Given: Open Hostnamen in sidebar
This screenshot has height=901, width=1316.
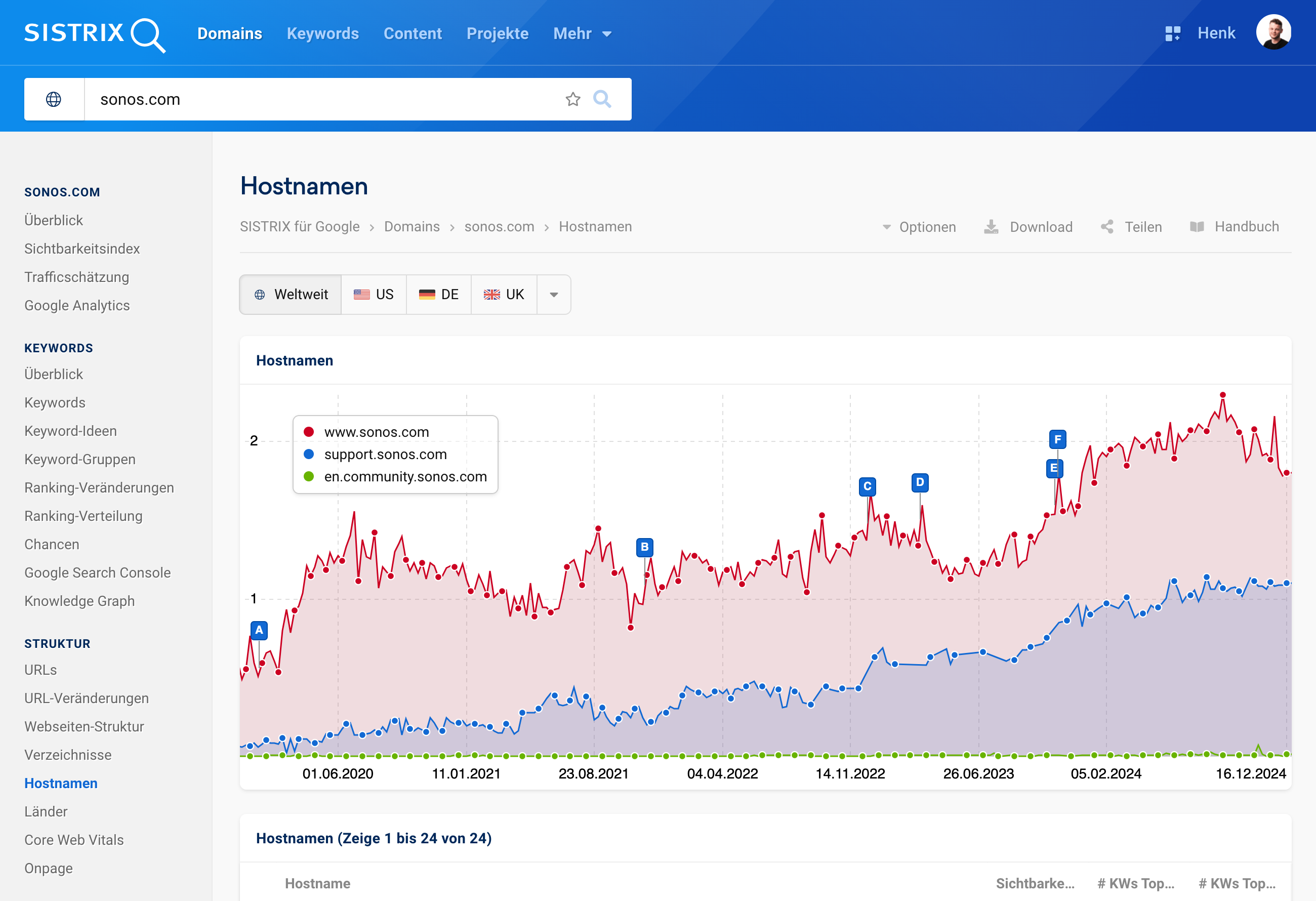Looking at the screenshot, I should click(61, 784).
